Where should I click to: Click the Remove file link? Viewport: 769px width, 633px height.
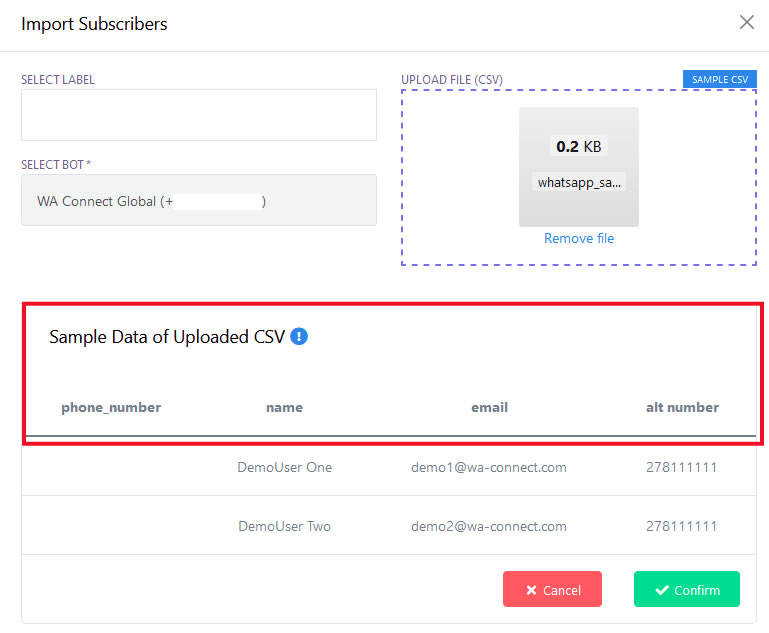pyautogui.click(x=579, y=238)
